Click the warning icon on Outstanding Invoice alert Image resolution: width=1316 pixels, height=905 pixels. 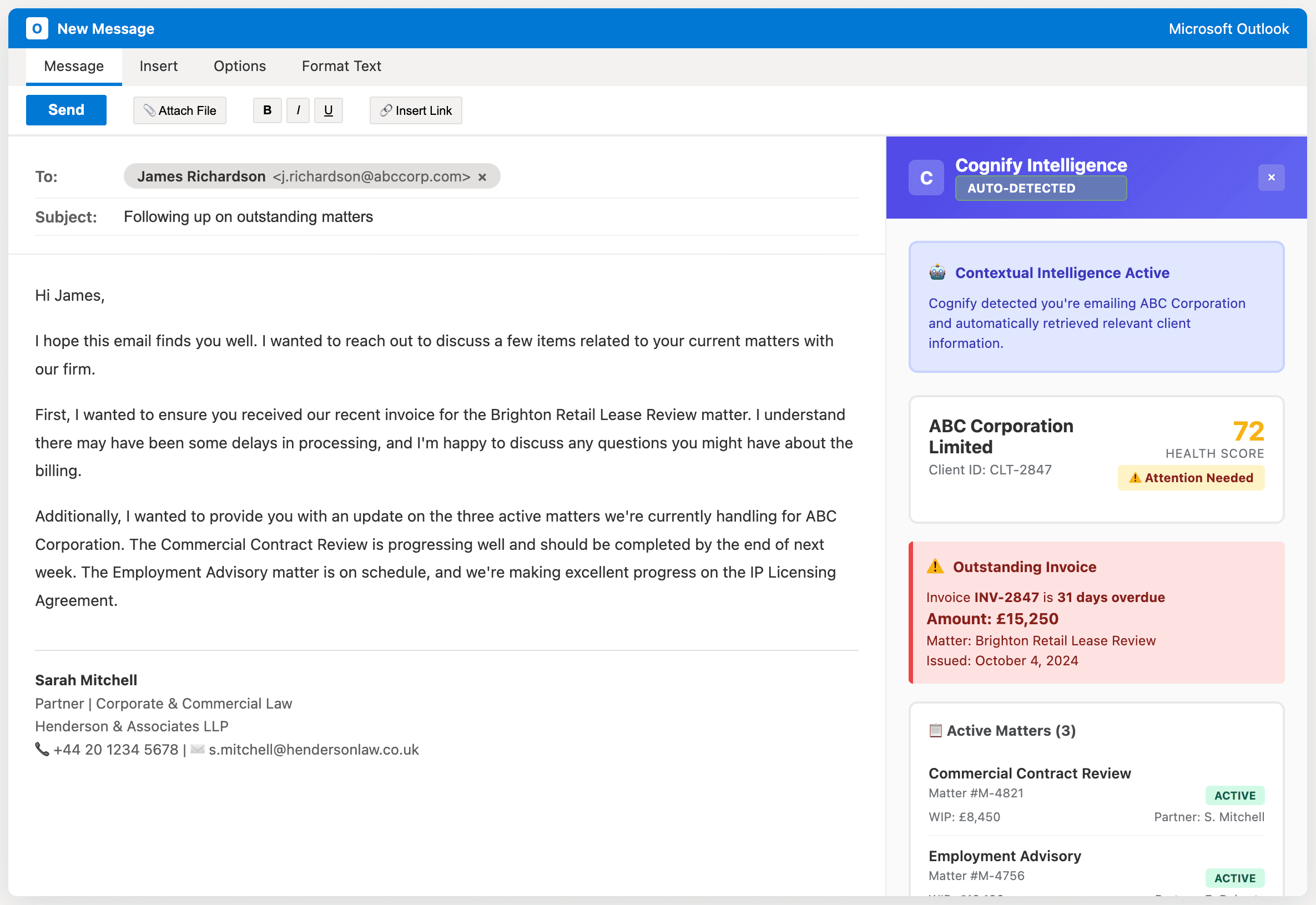[934, 566]
